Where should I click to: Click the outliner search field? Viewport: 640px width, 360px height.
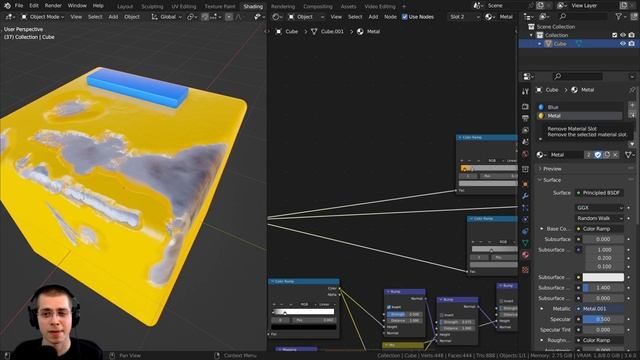click(x=583, y=16)
